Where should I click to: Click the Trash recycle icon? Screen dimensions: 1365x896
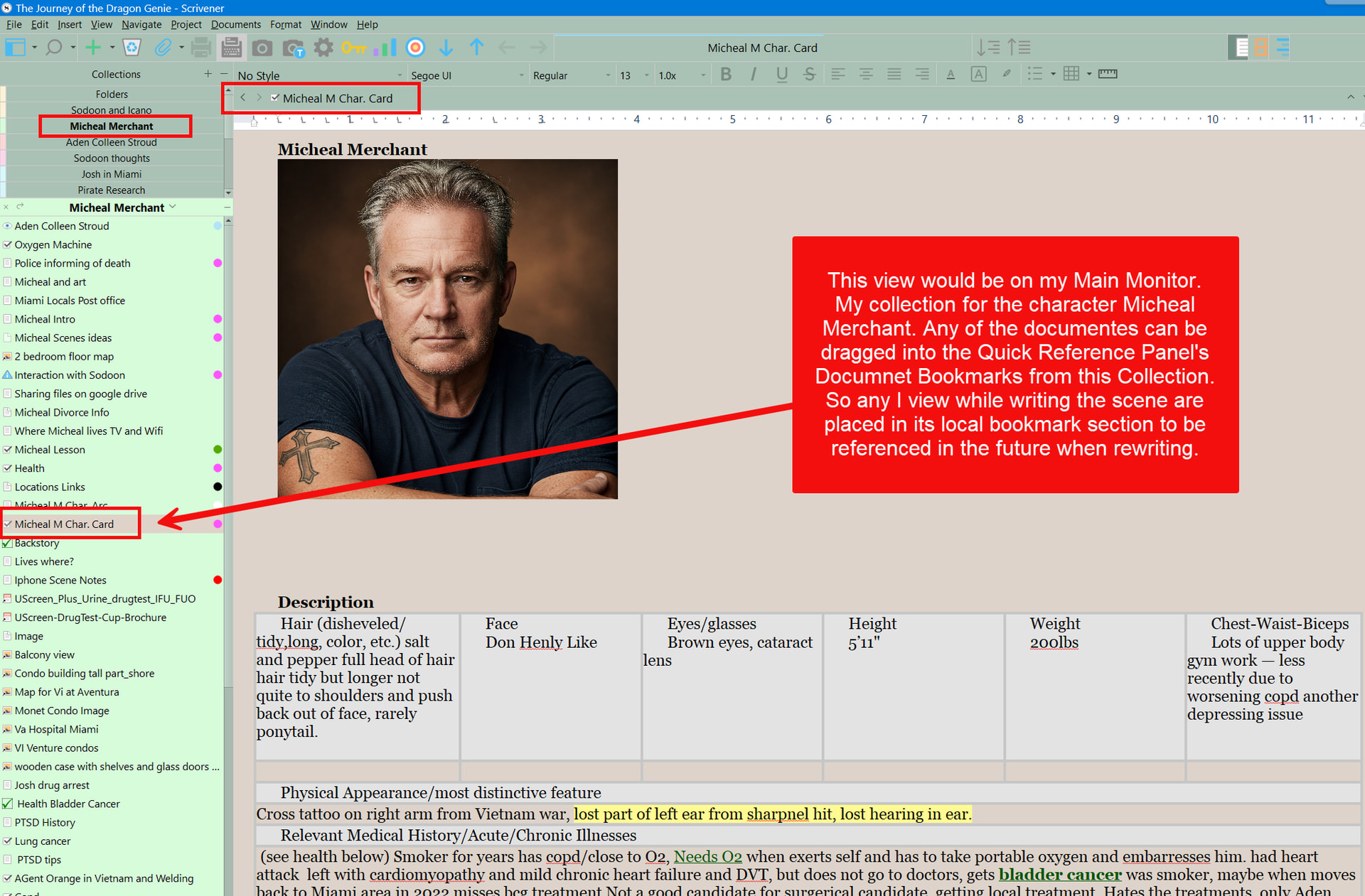point(132,48)
